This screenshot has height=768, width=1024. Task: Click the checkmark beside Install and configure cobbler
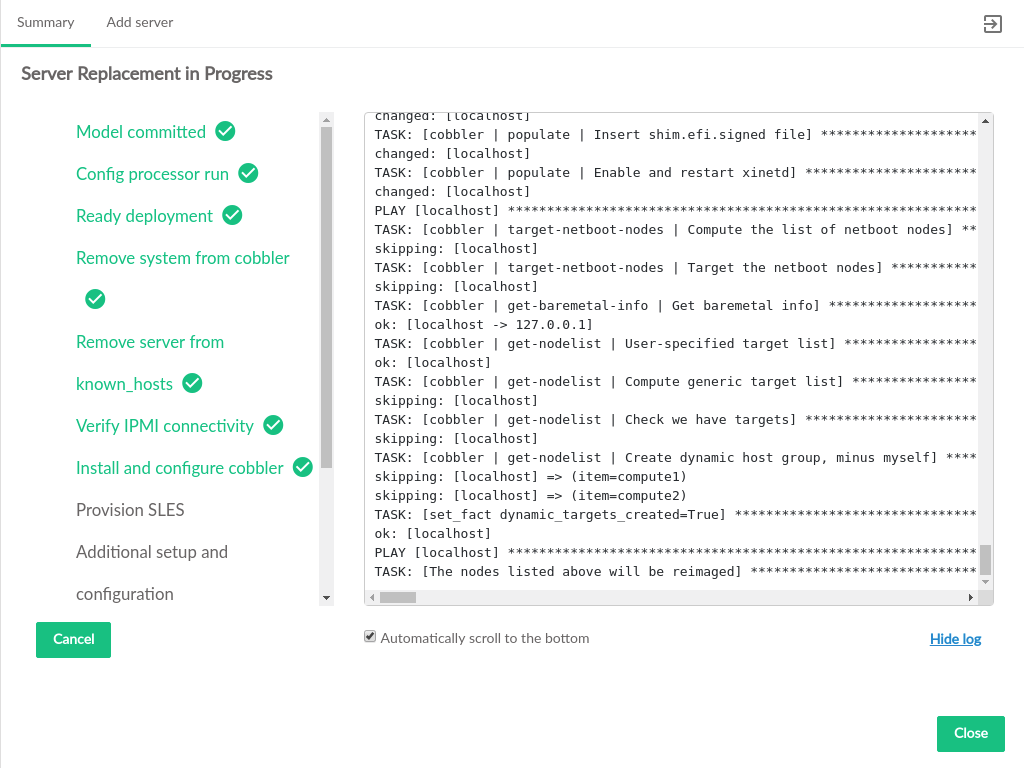(303, 467)
